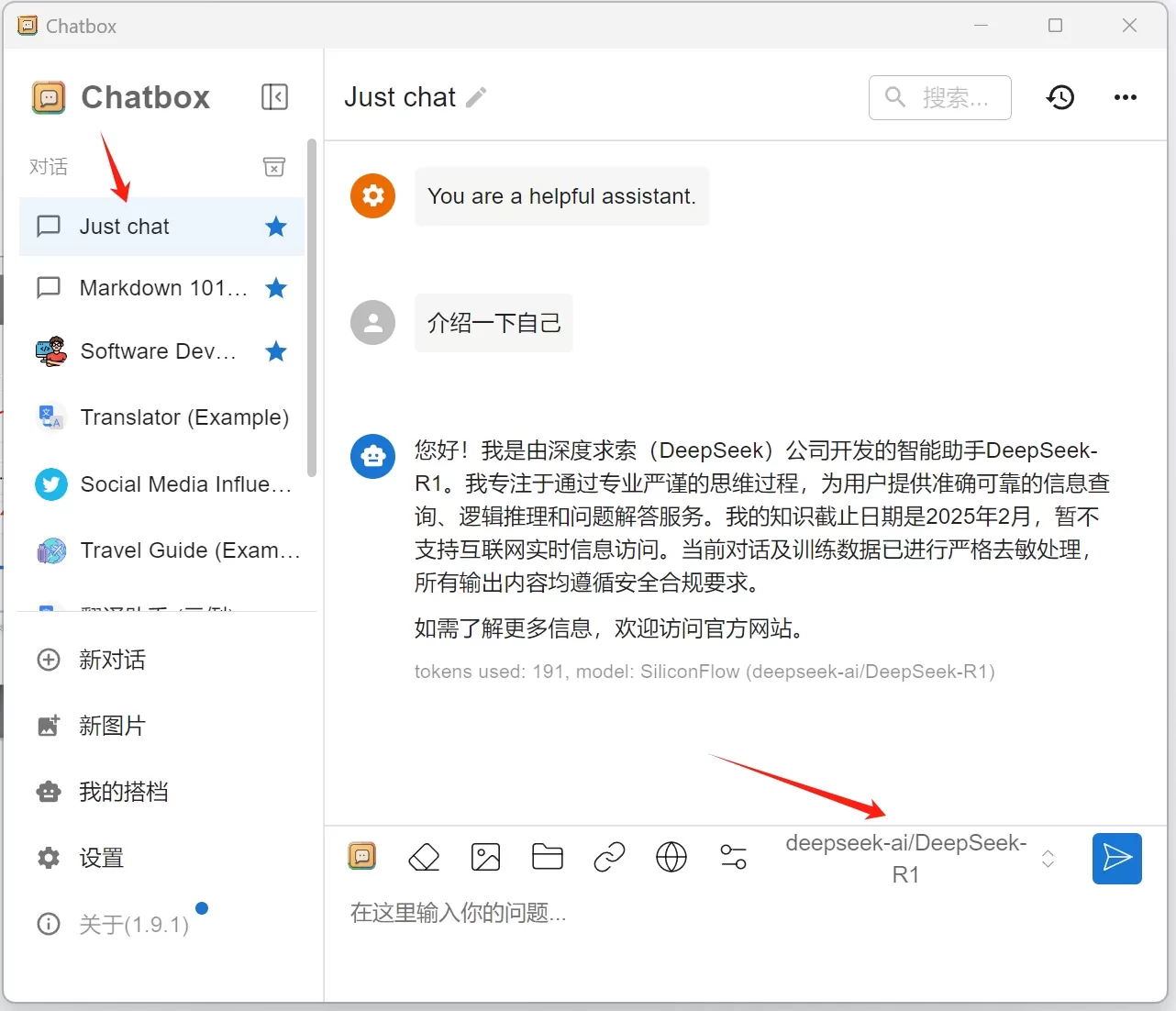Open conversation settings sliders icon
Image resolution: width=1176 pixels, height=1011 pixels.
coord(734,858)
